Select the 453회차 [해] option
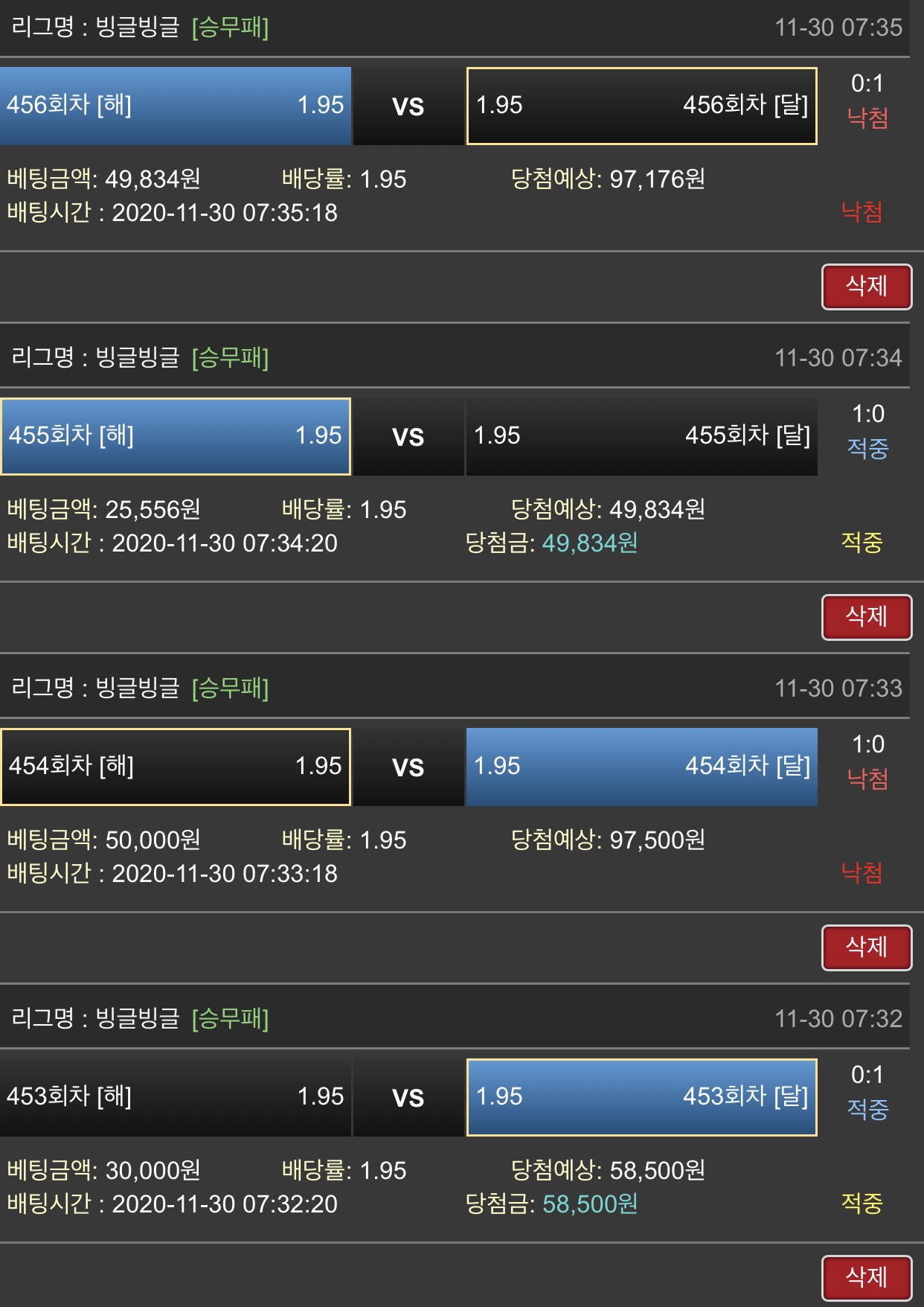 pyautogui.click(x=176, y=1097)
